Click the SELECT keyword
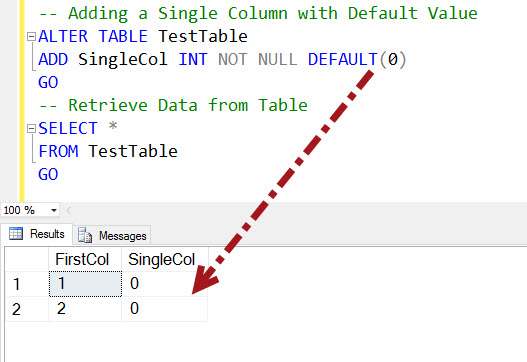527x362 pixels. point(68,128)
